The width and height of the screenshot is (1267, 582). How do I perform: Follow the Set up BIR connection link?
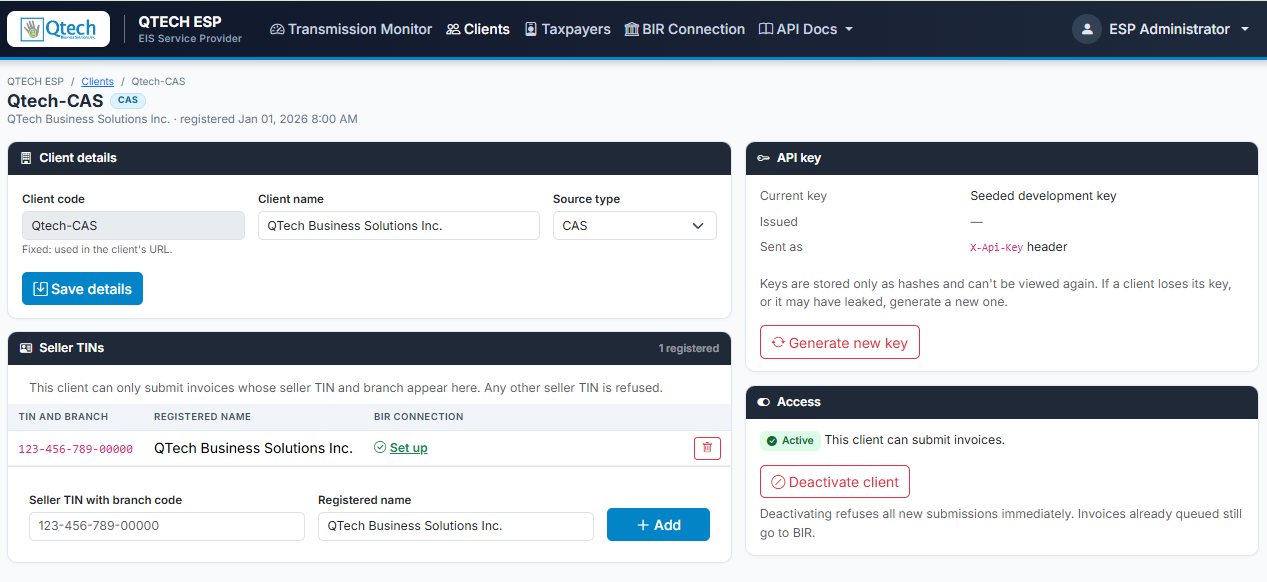pyautogui.click(x=409, y=448)
